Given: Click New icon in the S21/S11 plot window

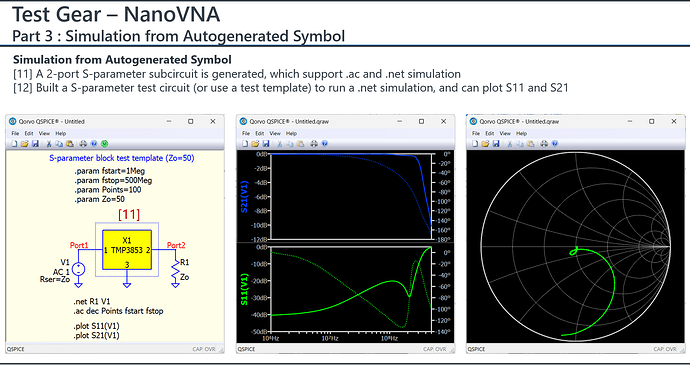Looking at the screenshot, I should click(245, 144).
